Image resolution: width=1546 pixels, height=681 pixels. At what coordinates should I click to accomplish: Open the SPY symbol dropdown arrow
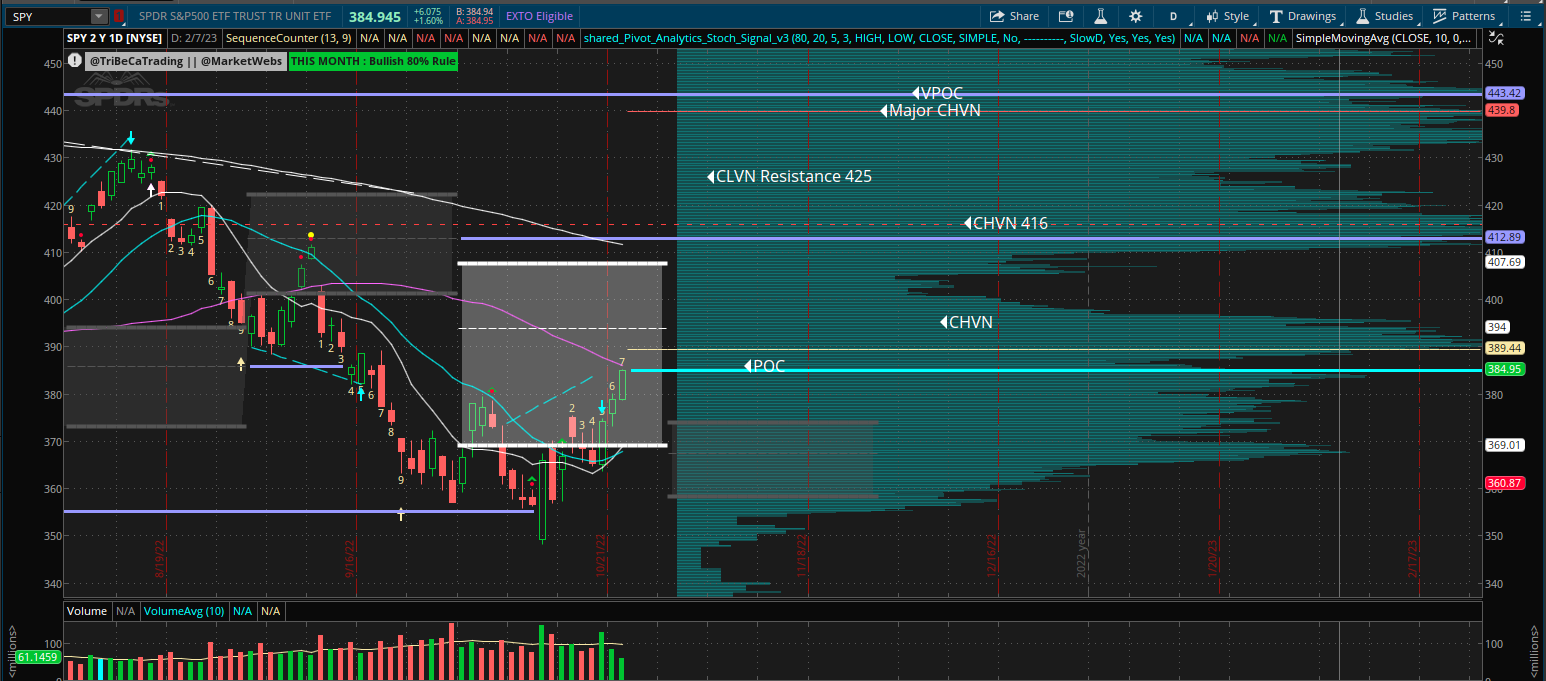[x=98, y=16]
